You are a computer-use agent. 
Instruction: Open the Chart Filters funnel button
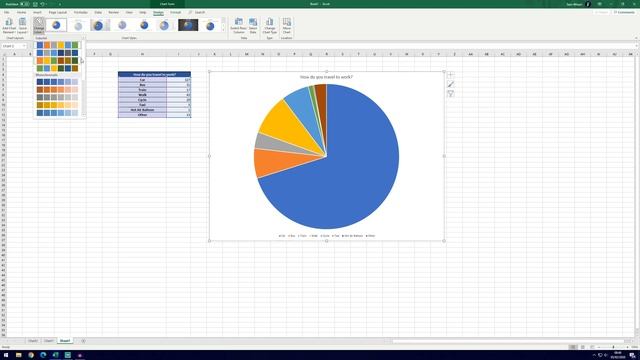[x=451, y=94]
